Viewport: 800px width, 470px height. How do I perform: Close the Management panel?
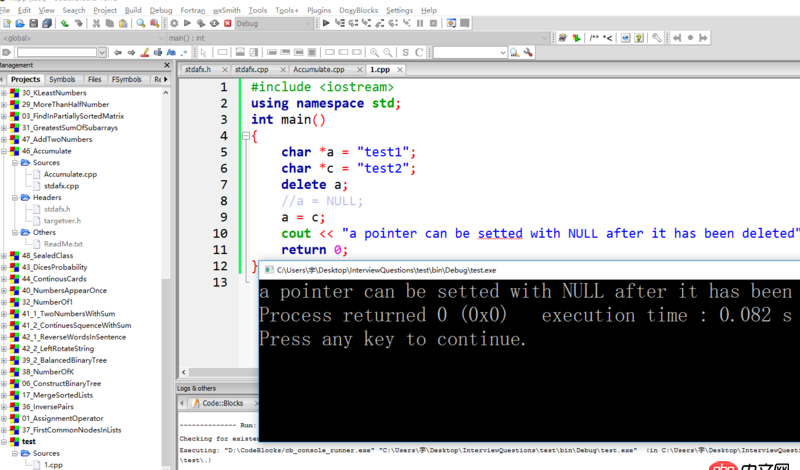(x=167, y=65)
